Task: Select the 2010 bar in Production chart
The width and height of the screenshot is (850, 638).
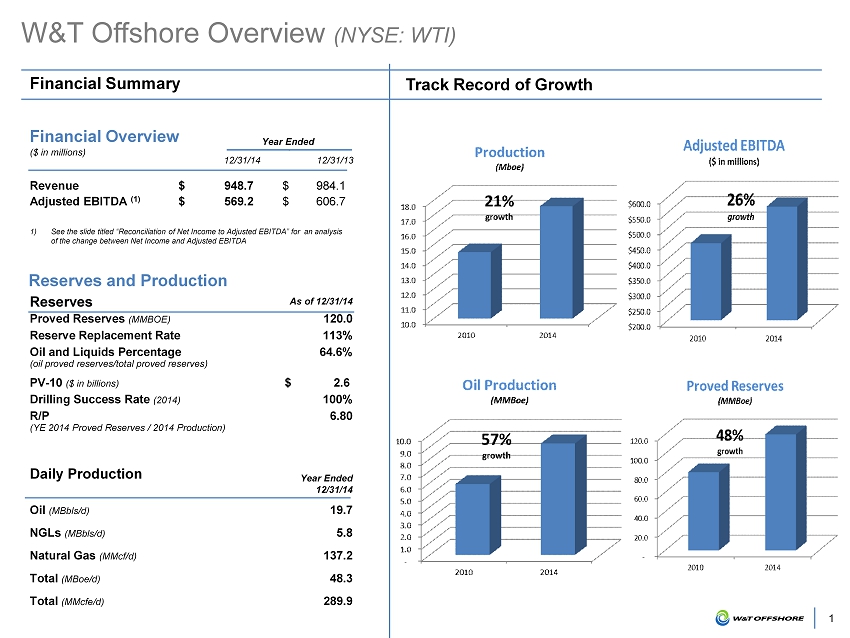Action: (475, 285)
